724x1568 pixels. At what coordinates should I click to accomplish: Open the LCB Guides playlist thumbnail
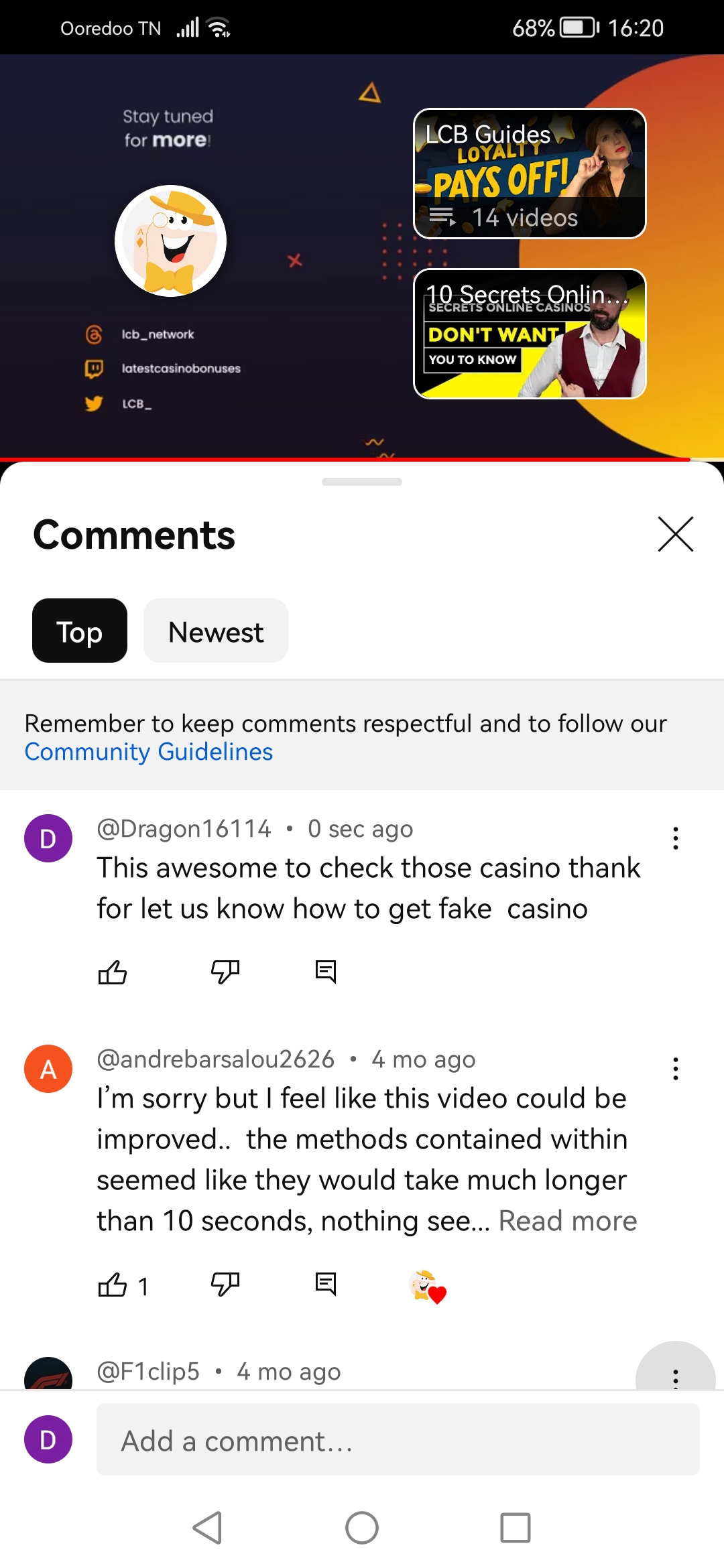[x=530, y=174]
